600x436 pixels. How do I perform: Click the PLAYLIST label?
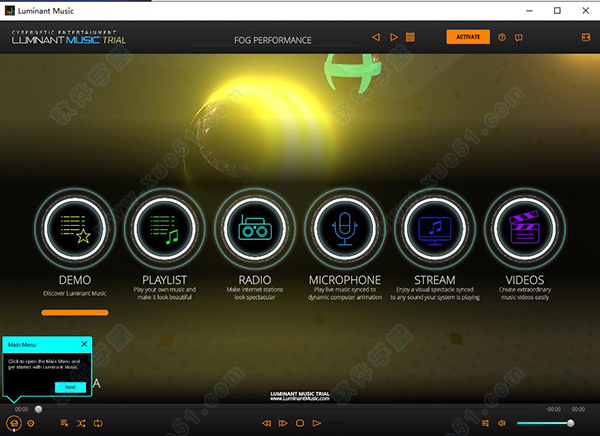click(x=165, y=280)
